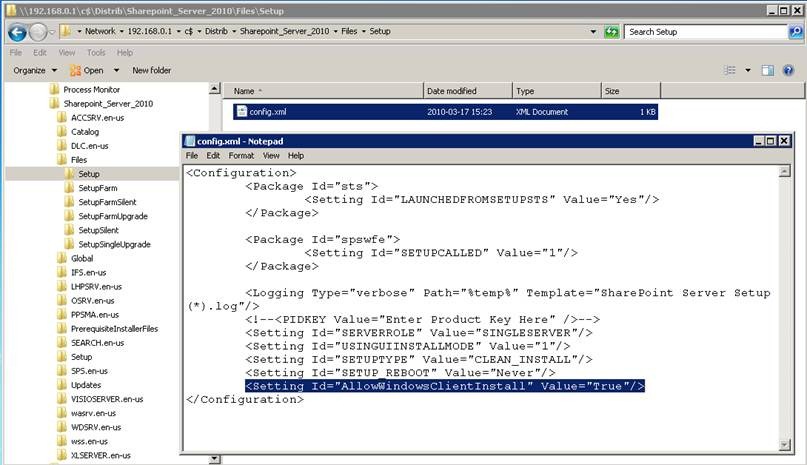Click the Change your view icon in Explorer
The width and height of the screenshot is (807, 465).
point(730,70)
